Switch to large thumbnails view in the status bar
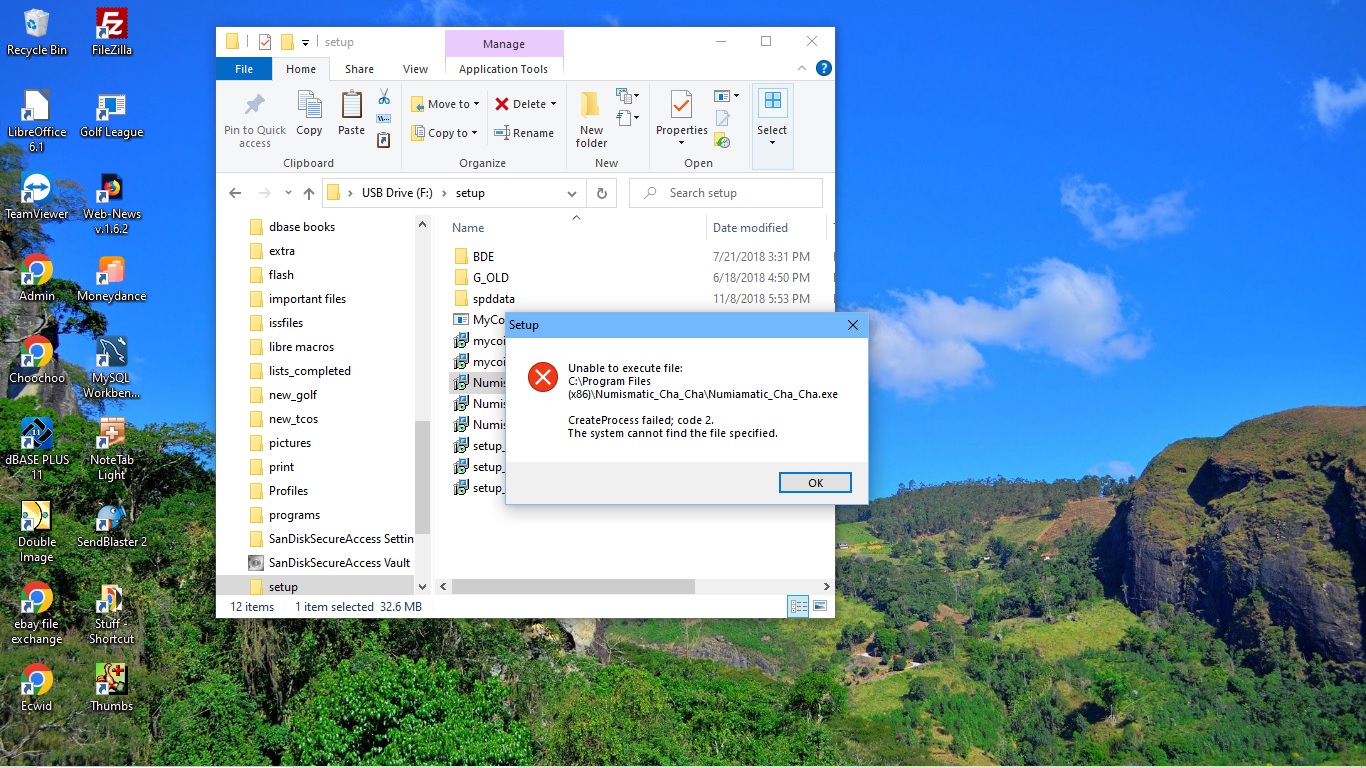 coord(820,606)
